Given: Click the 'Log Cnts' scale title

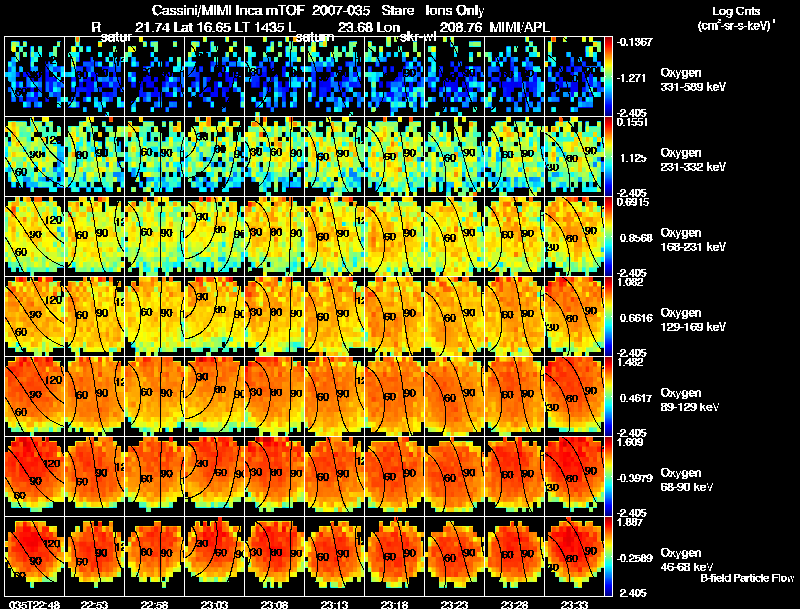Looking at the screenshot, I should [x=736, y=11].
